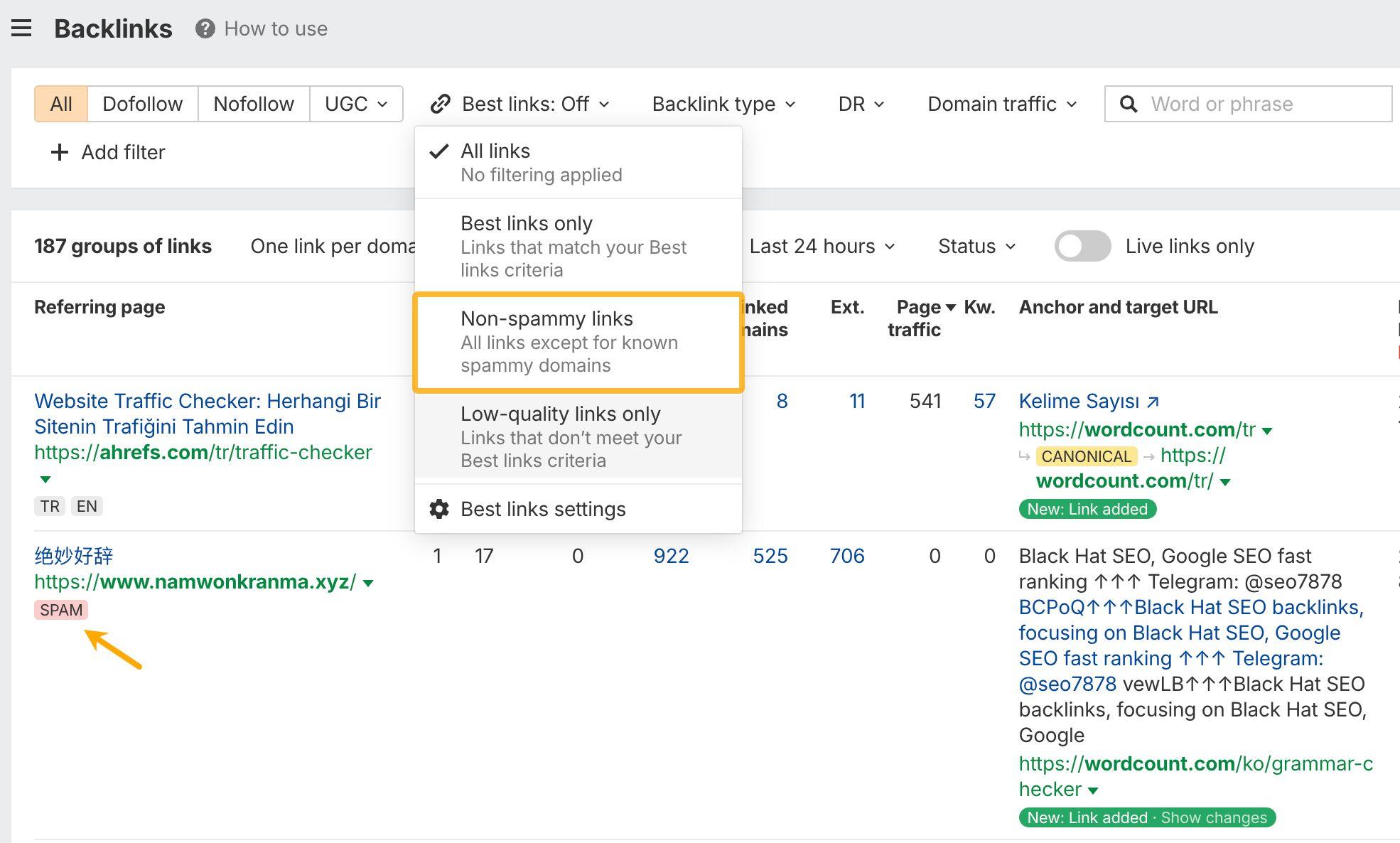Viewport: 1400px width, 843px height.
Task: Enable the Live links only toggle
Action: pos(1082,246)
